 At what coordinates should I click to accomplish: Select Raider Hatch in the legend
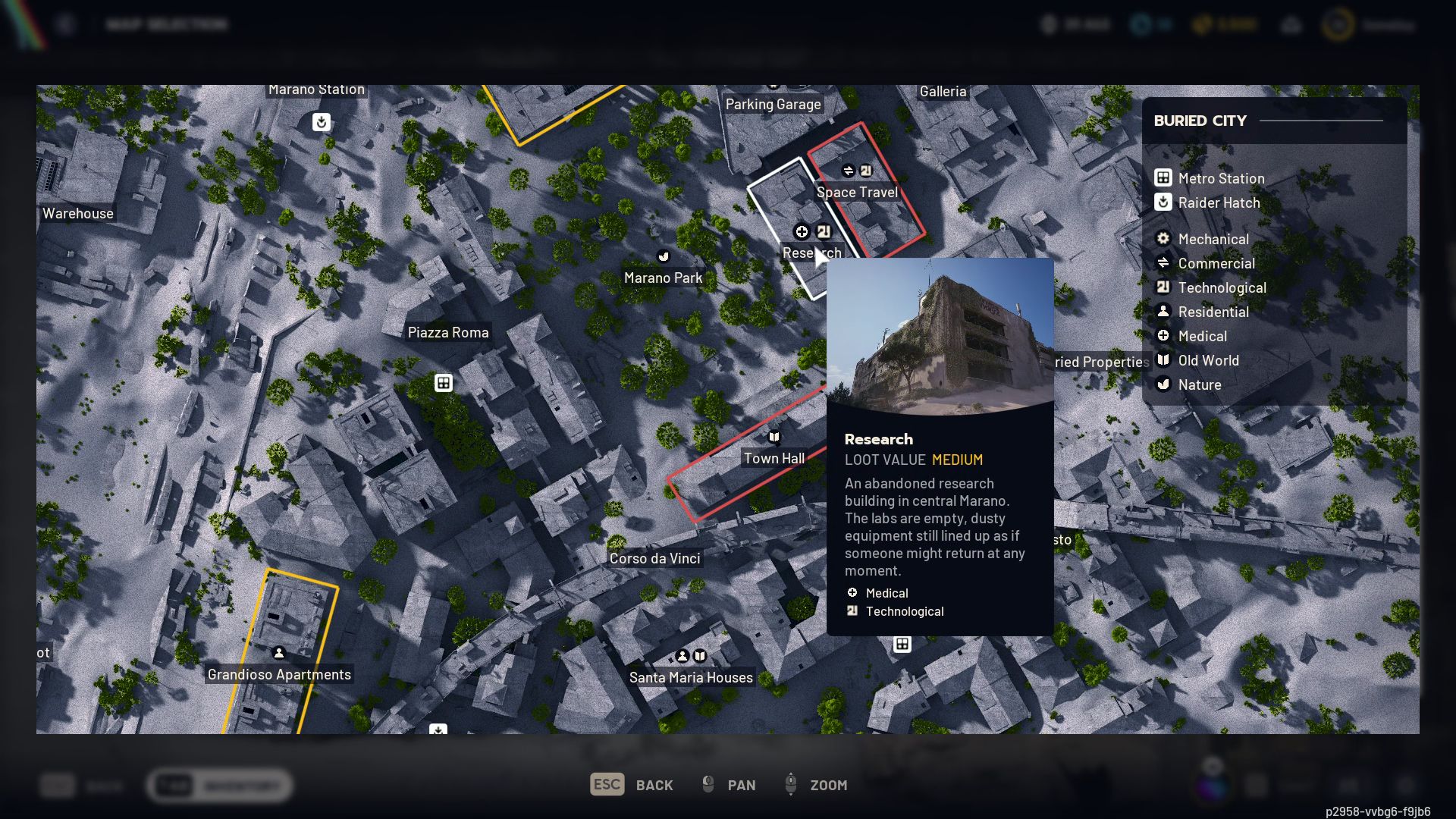1219,202
